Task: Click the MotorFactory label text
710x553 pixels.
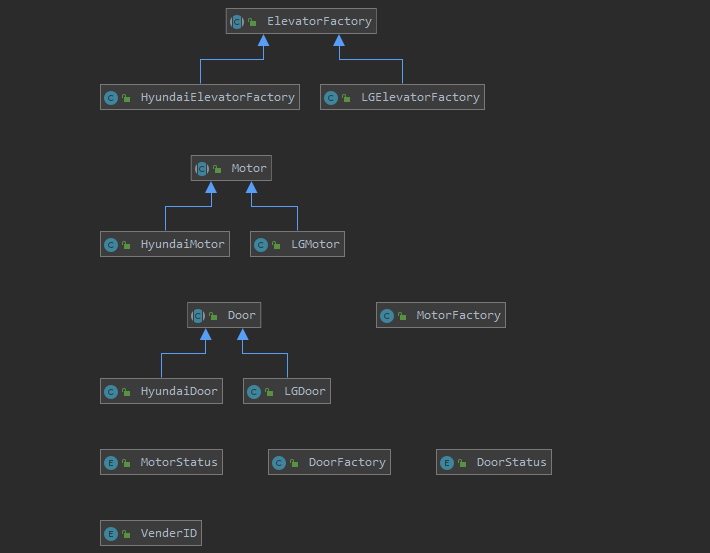Action: click(x=459, y=315)
